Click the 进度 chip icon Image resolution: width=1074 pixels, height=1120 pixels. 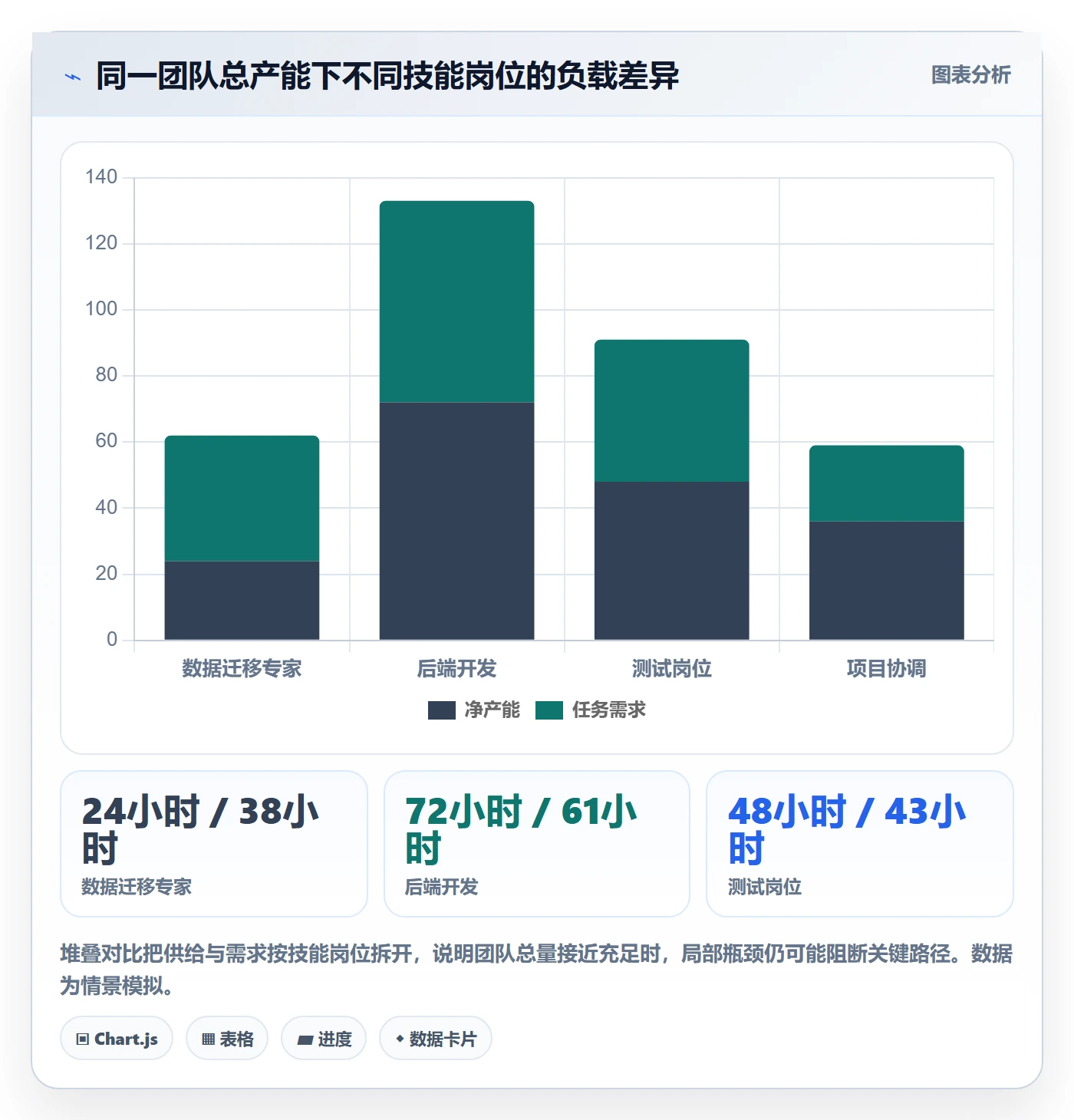click(305, 1040)
